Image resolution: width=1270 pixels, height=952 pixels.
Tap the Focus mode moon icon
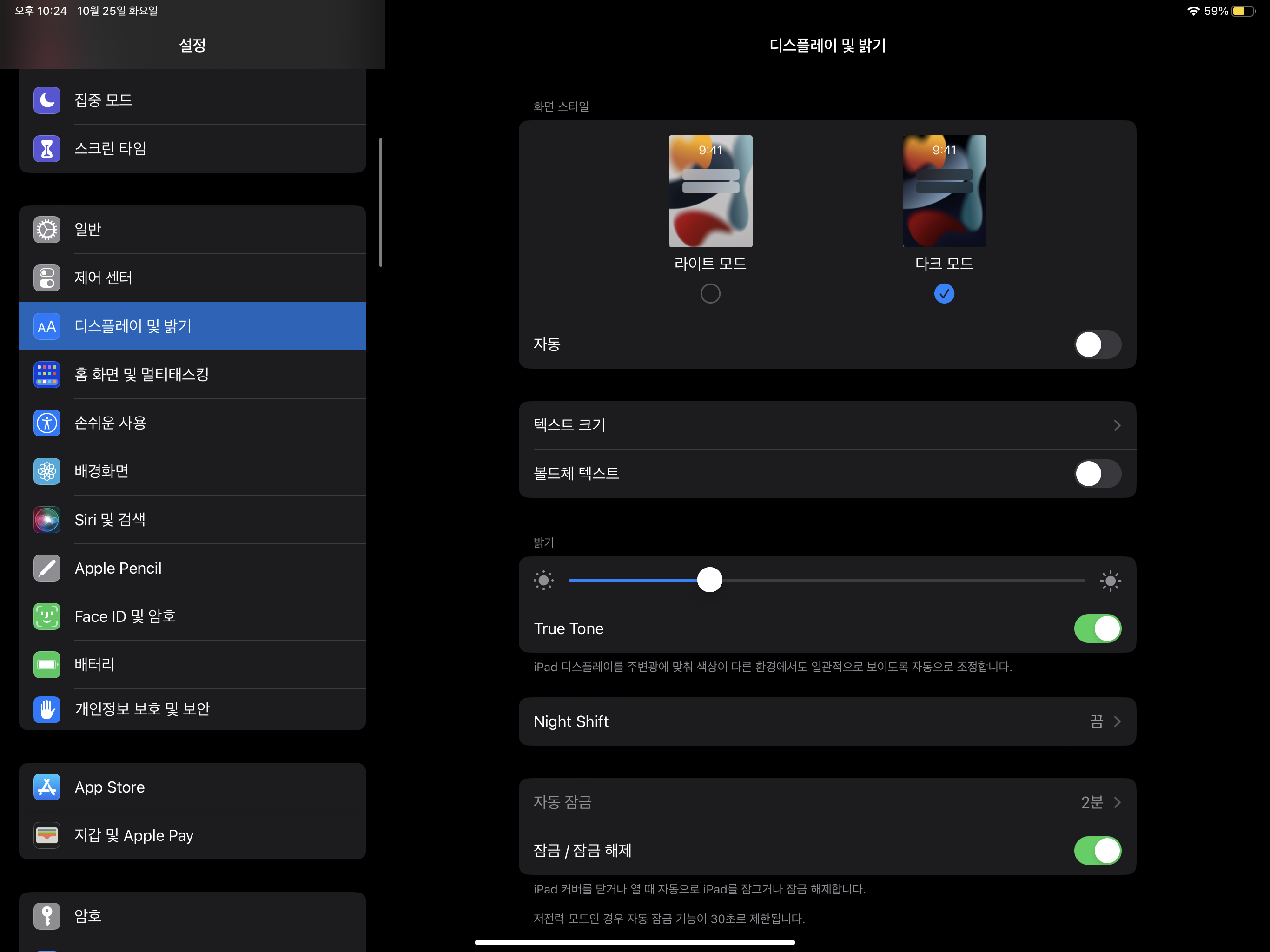46,100
